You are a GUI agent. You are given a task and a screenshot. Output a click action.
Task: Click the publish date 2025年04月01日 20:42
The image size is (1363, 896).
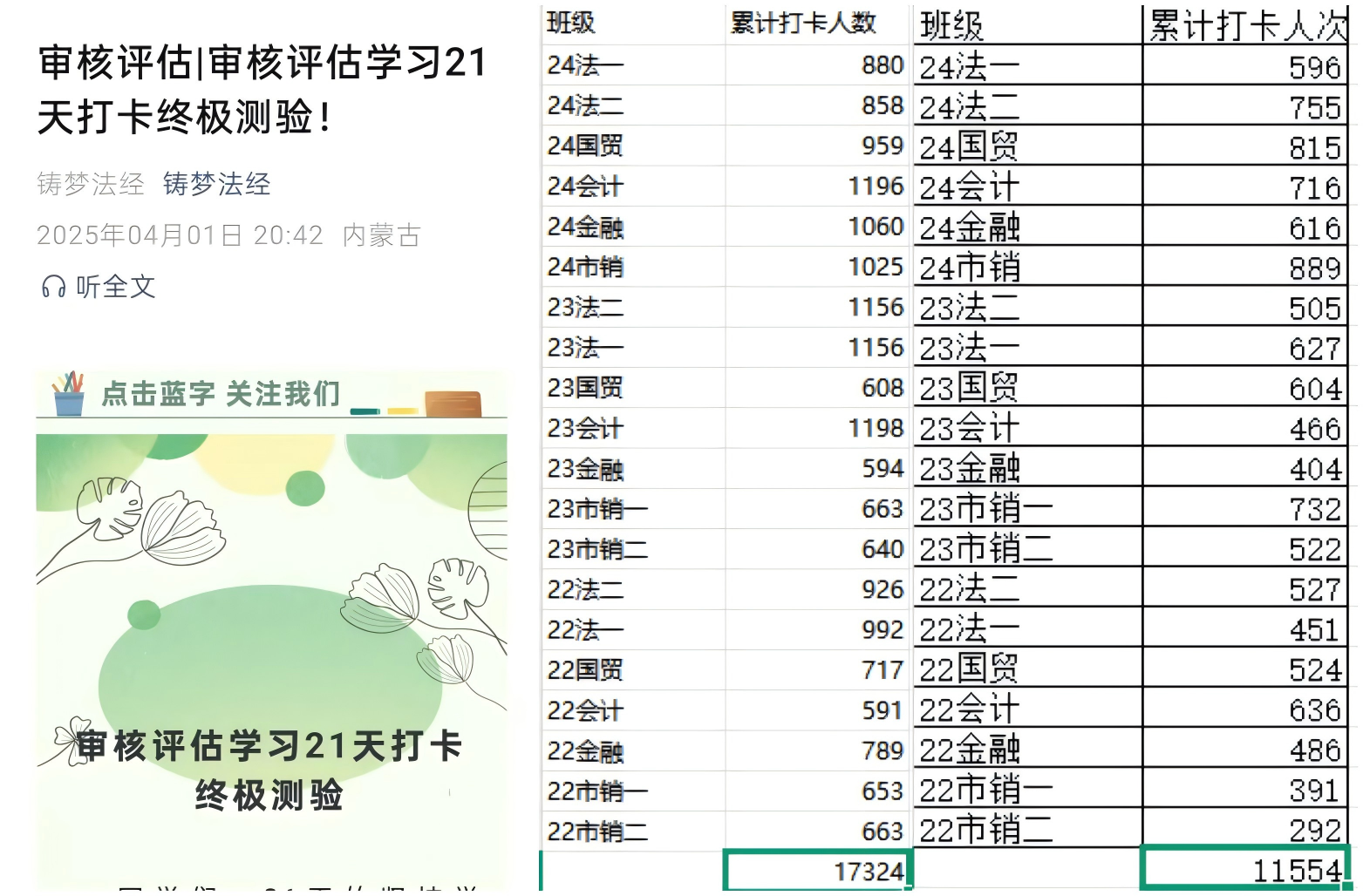point(180,235)
